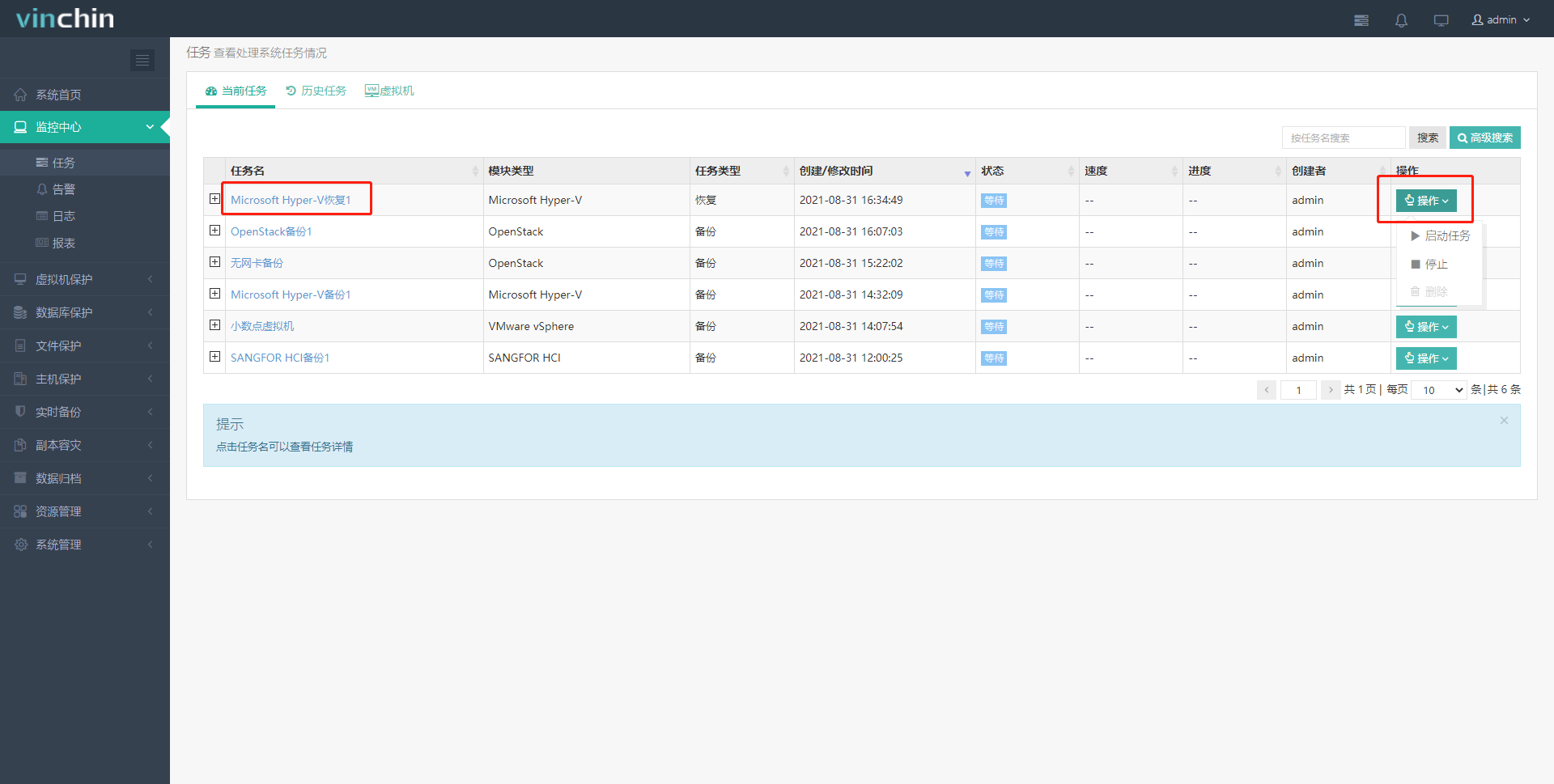This screenshot has height=784, width=1554.
Task: Expand row SANGFOR HCI备份1 plus icon
Action: [x=214, y=357]
